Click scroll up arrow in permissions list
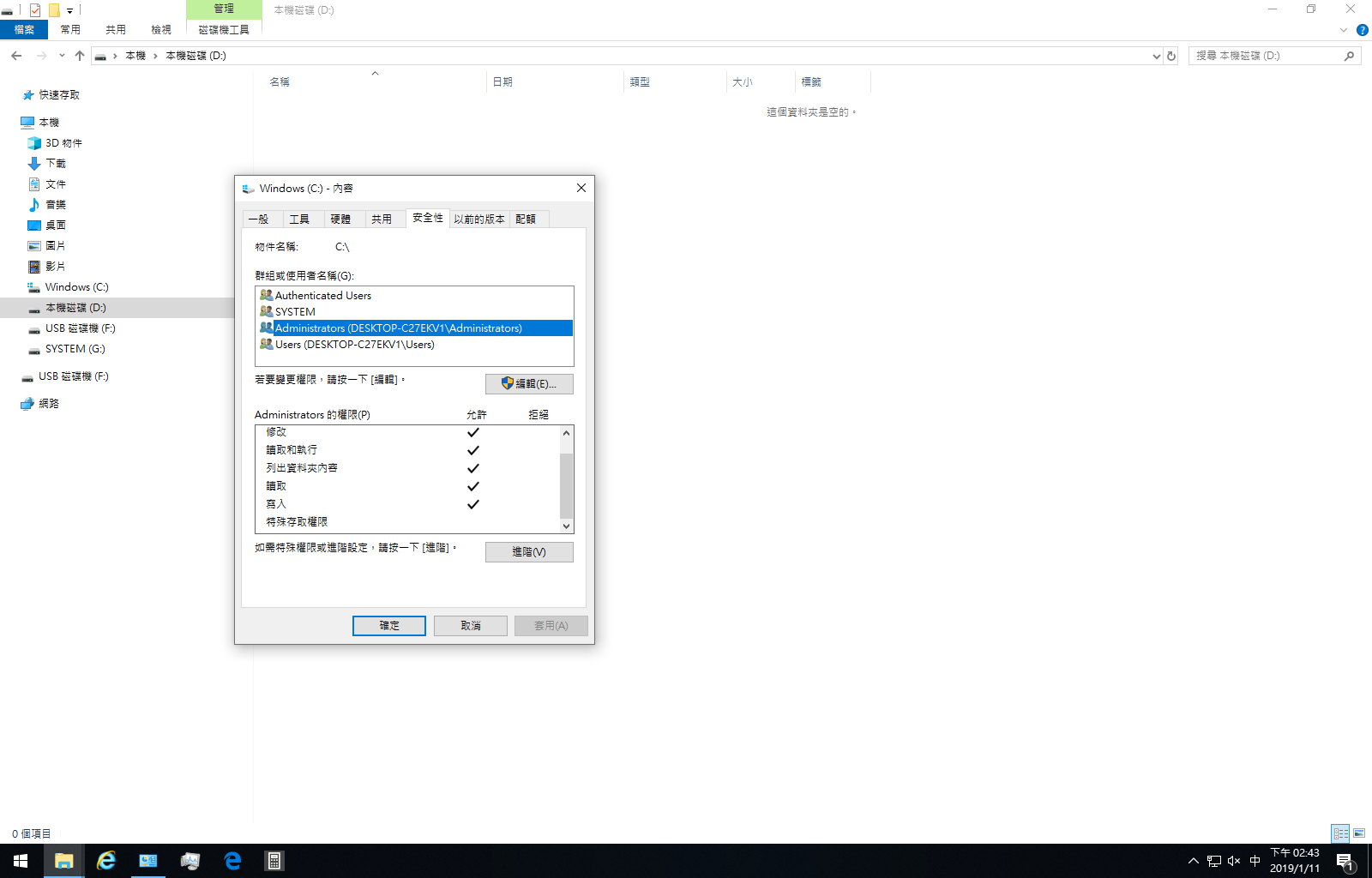The height and width of the screenshot is (878, 1372). click(x=566, y=433)
